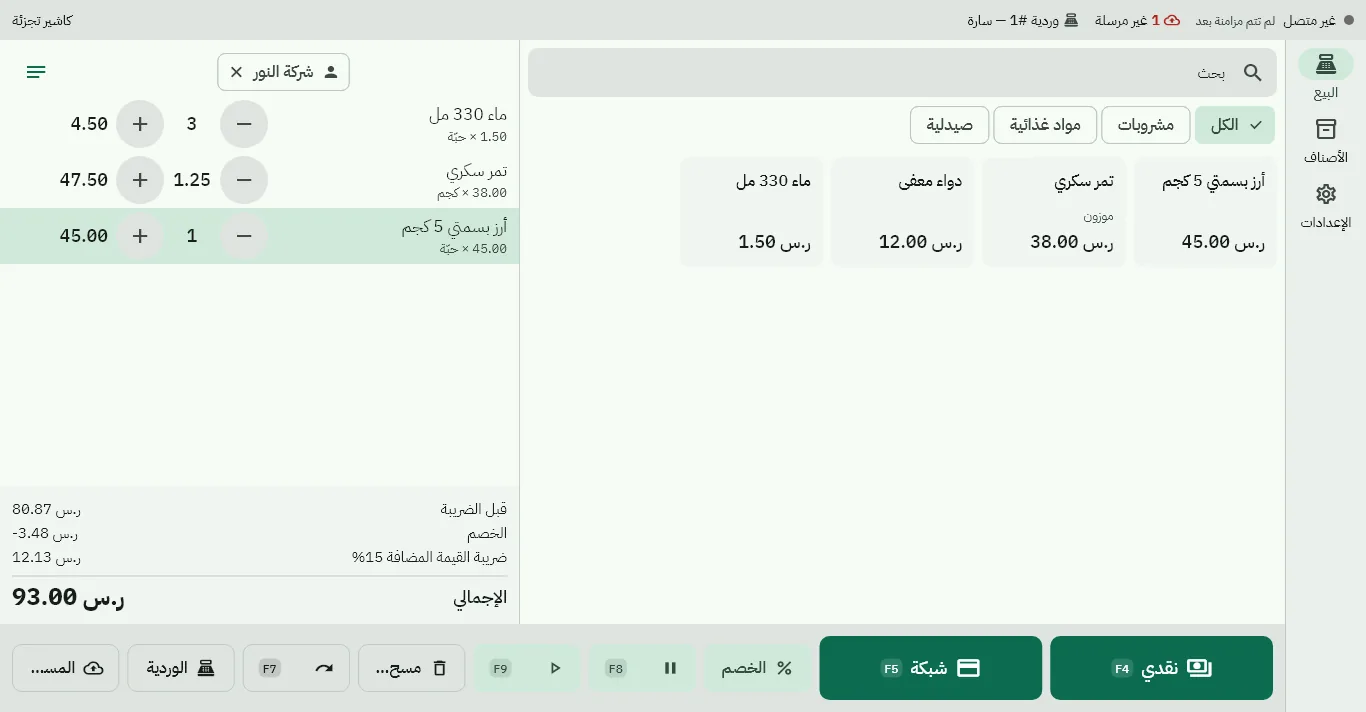Click the غير مرسلة unsent cloud indicator

pyautogui.click(x=1137, y=20)
